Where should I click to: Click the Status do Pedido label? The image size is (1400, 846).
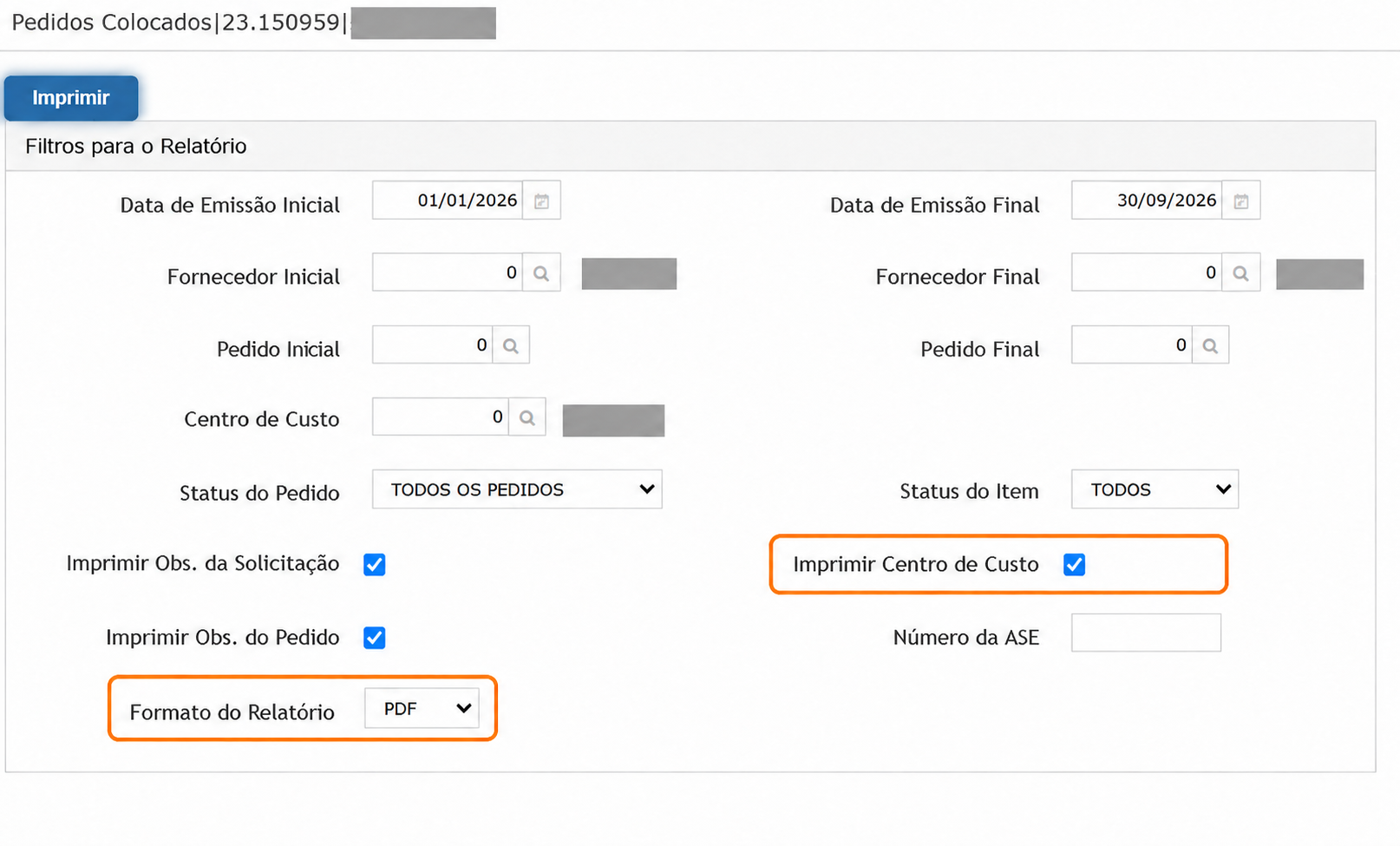coord(259,493)
